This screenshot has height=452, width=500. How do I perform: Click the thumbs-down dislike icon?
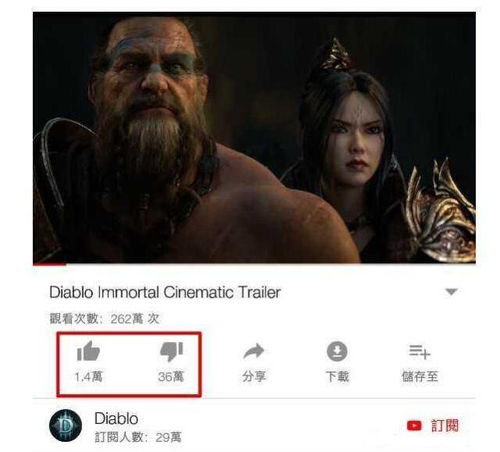click(171, 351)
